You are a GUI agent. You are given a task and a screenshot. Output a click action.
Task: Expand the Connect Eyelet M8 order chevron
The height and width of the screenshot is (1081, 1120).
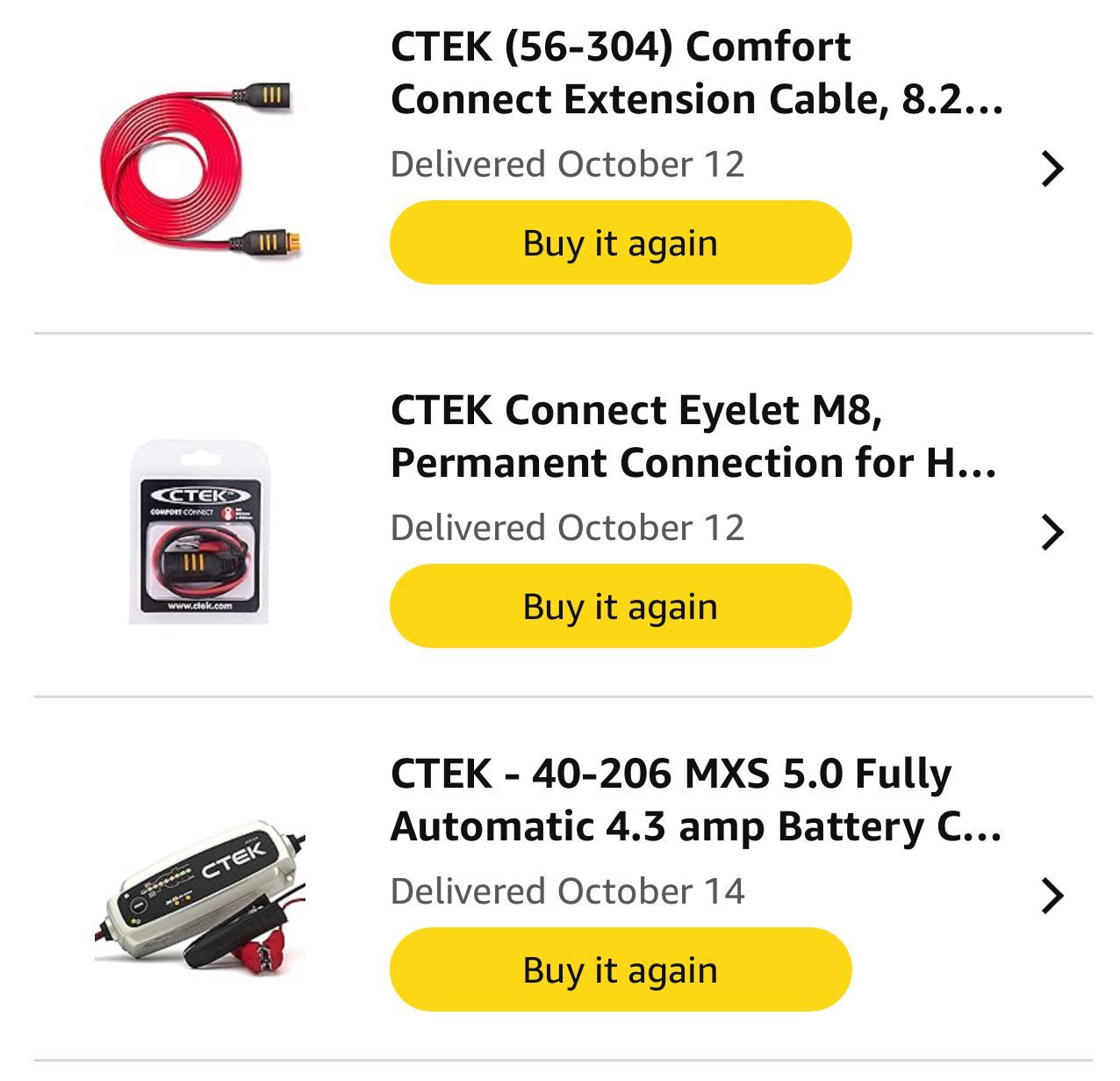click(x=1052, y=532)
